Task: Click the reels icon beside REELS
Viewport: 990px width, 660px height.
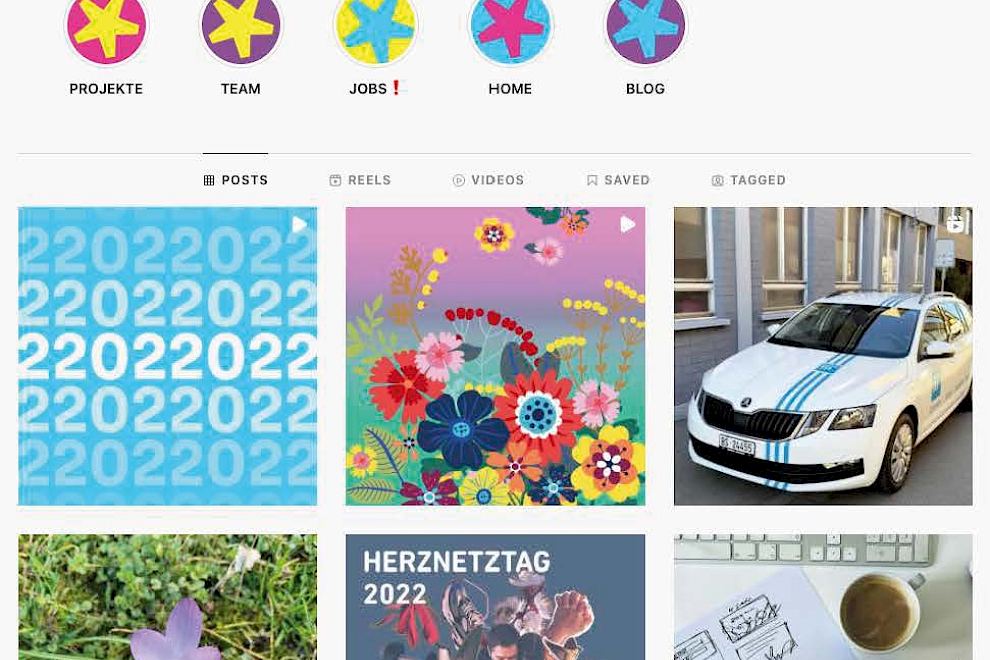Action: pos(335,181)
